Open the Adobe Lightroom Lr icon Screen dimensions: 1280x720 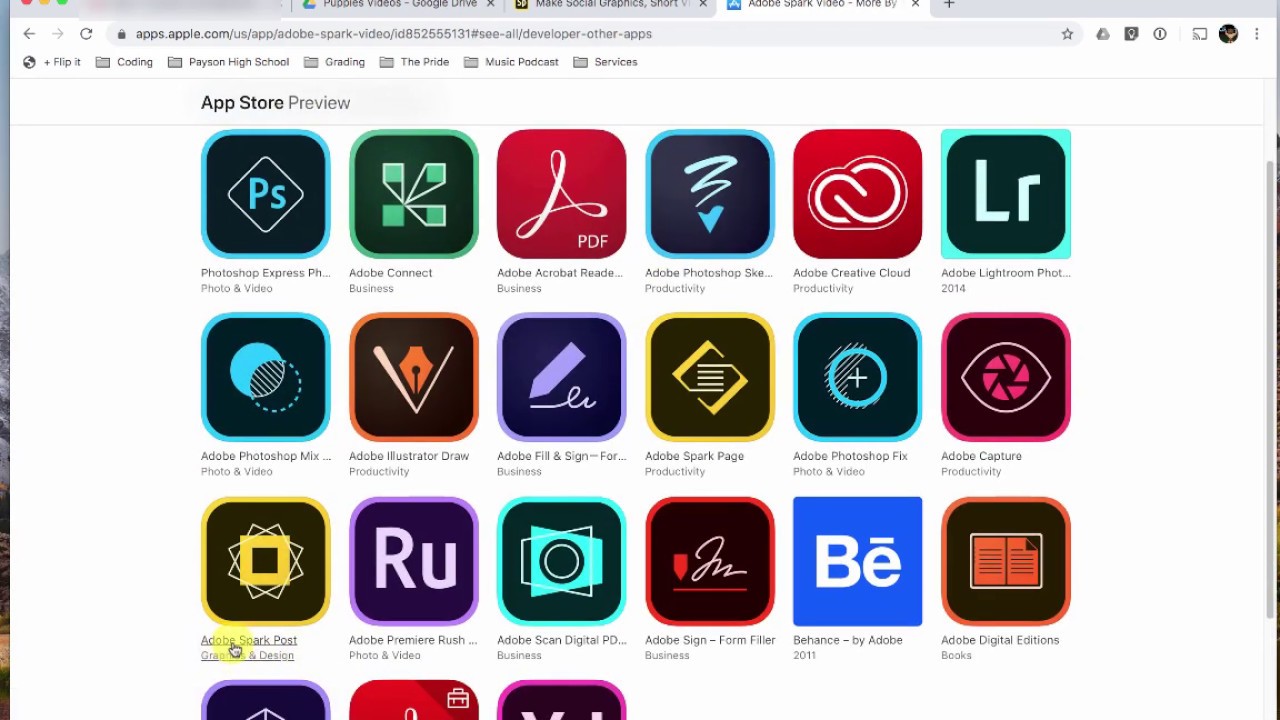click(1005, 194)
